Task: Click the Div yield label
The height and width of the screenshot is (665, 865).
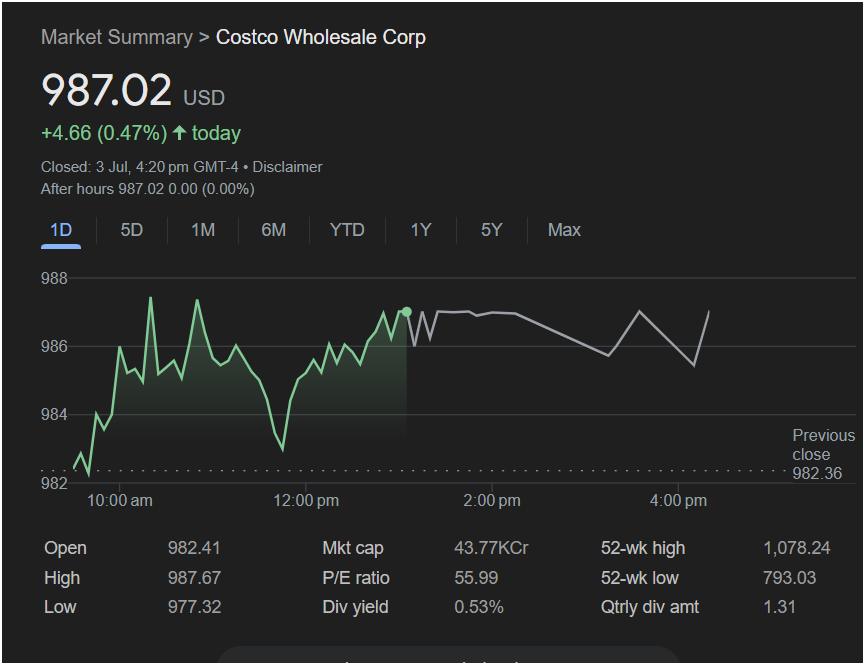Action: click(x=355, y=607)
